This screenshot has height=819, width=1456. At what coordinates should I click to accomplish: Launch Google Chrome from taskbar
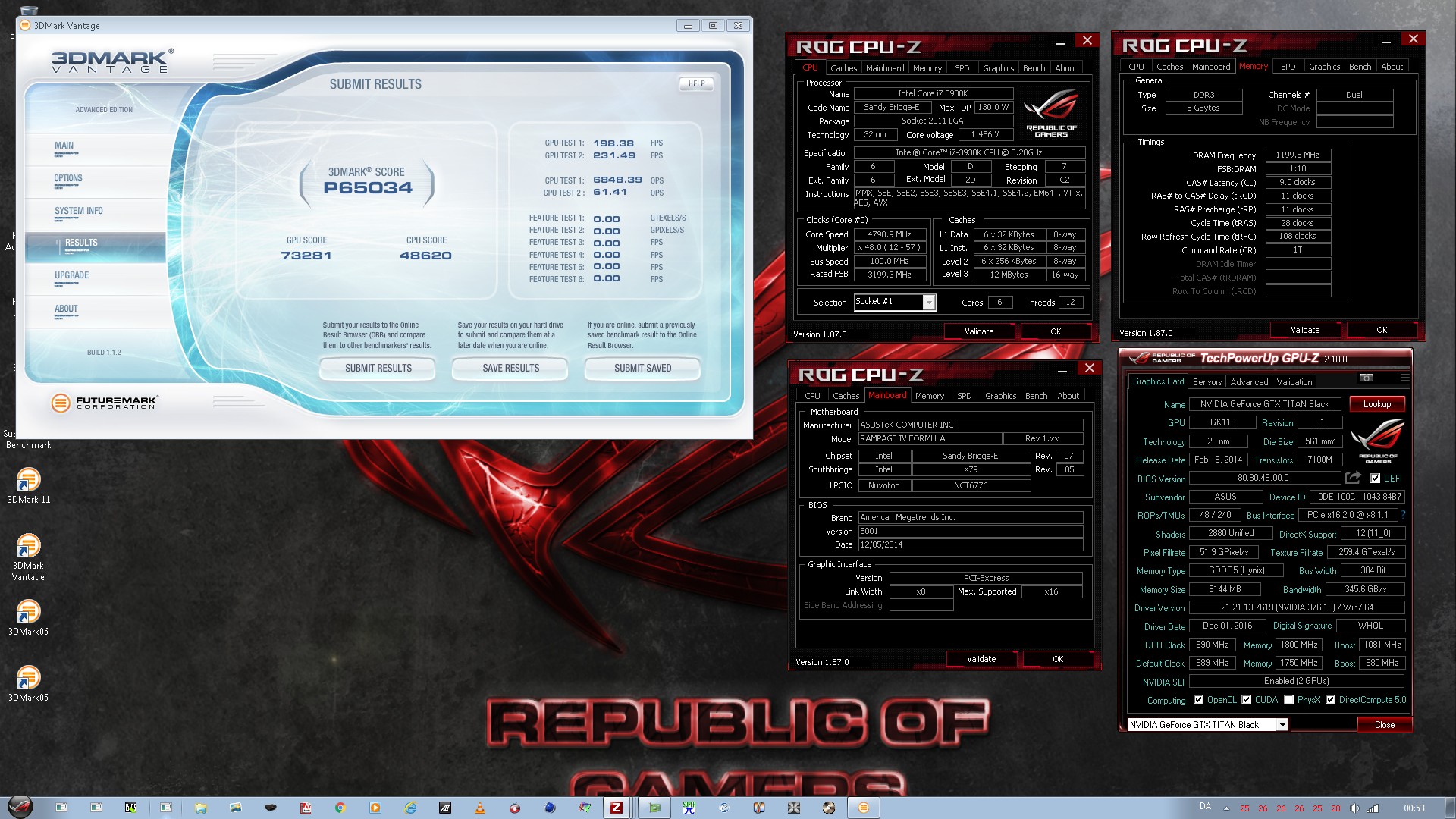pyautogui.click(x=340, y=808)
